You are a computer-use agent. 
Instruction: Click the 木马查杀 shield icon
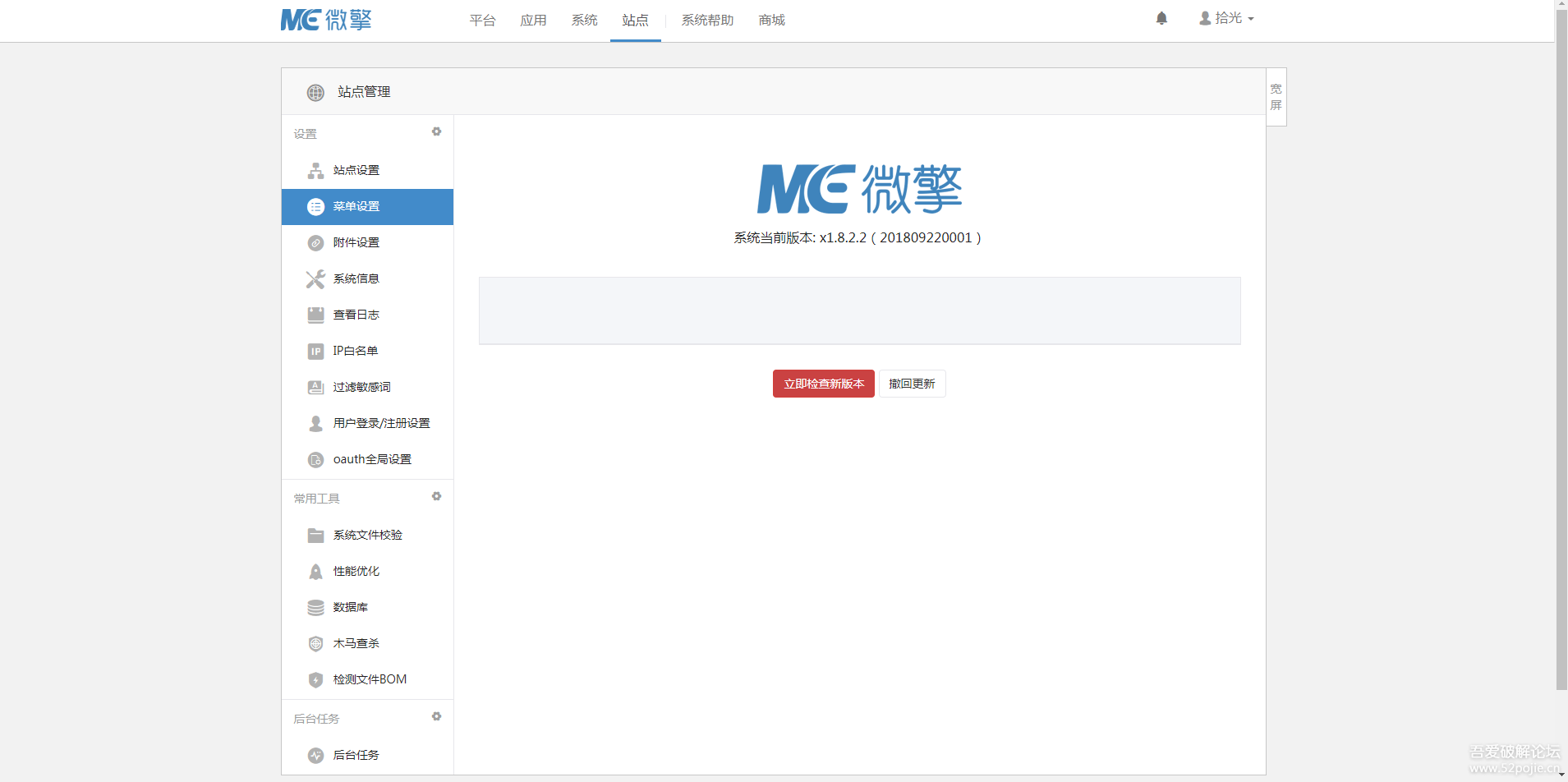[315, 644]
